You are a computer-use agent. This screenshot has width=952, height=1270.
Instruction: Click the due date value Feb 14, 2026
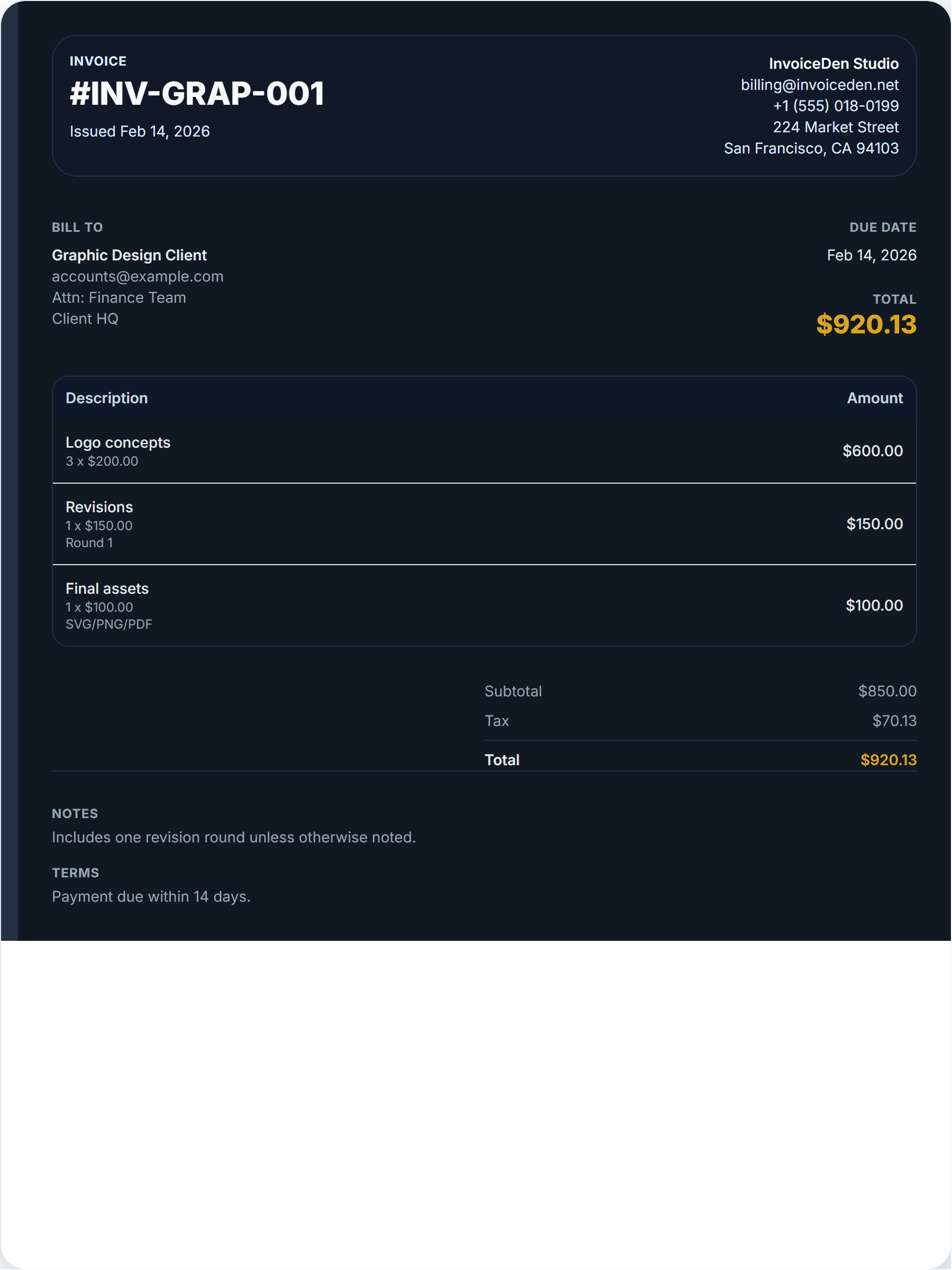871,255
